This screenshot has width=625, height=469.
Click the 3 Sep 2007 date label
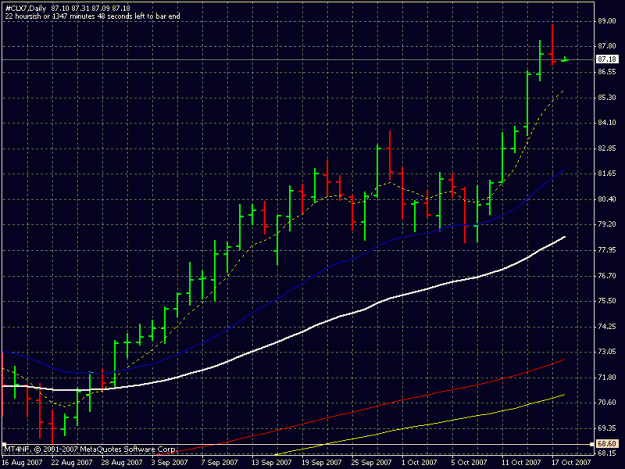(x=169, y=463)
